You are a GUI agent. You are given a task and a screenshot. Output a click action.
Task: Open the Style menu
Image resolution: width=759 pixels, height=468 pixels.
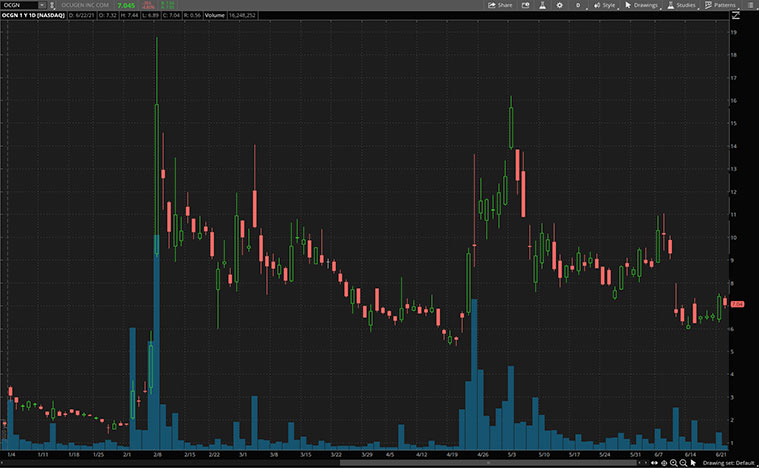pos(605,5)
